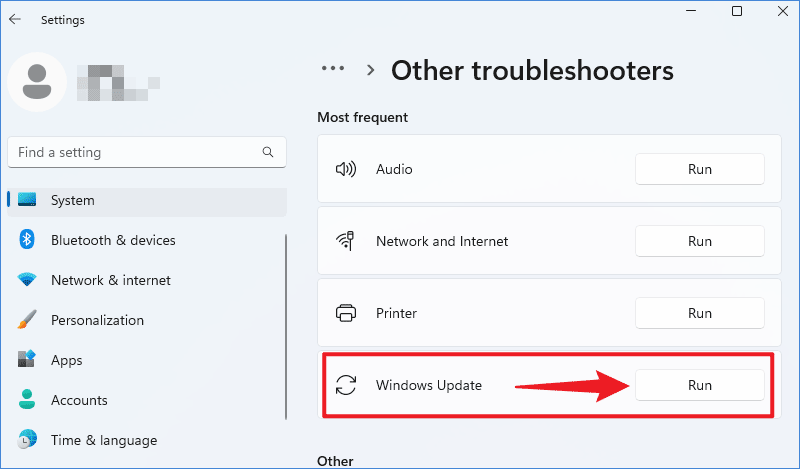This screenshot has height=469, width=800.
Task: Run the Printer troubleshooter
Action: (x=699, y=313)
